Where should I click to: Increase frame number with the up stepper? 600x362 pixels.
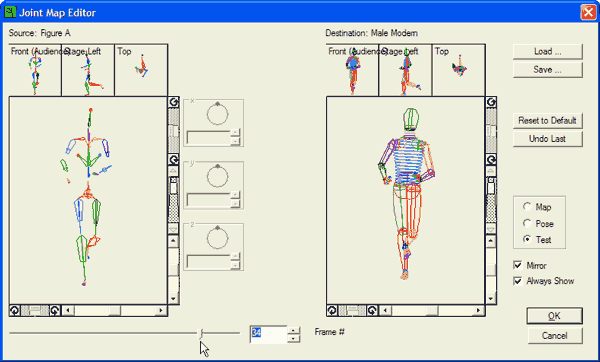coord(293,330)
